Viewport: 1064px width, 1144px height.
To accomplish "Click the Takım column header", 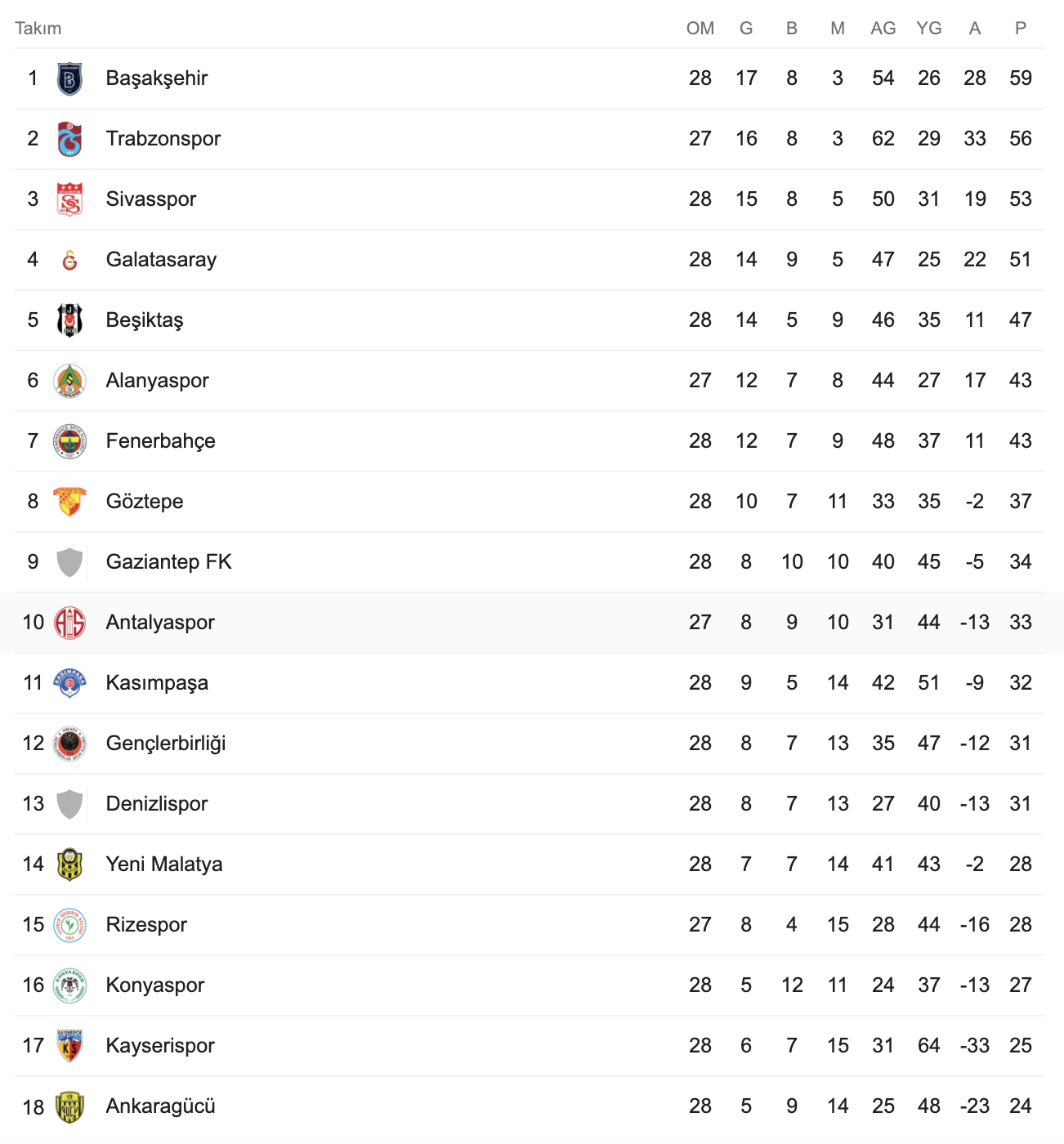I will coord(38,29).
